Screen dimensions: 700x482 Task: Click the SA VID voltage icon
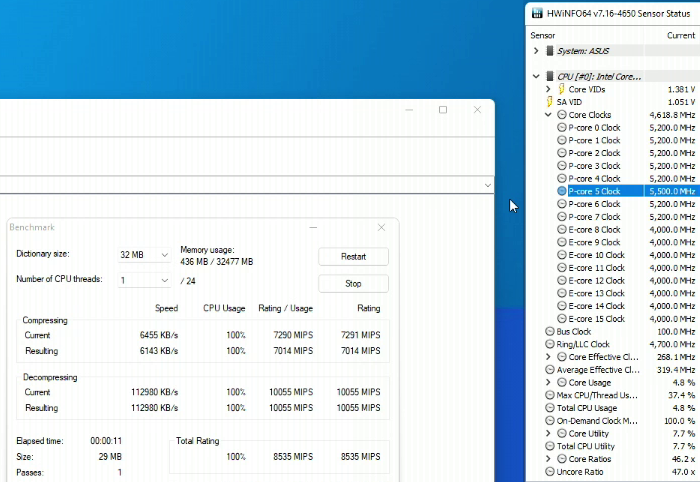(549, 102)
